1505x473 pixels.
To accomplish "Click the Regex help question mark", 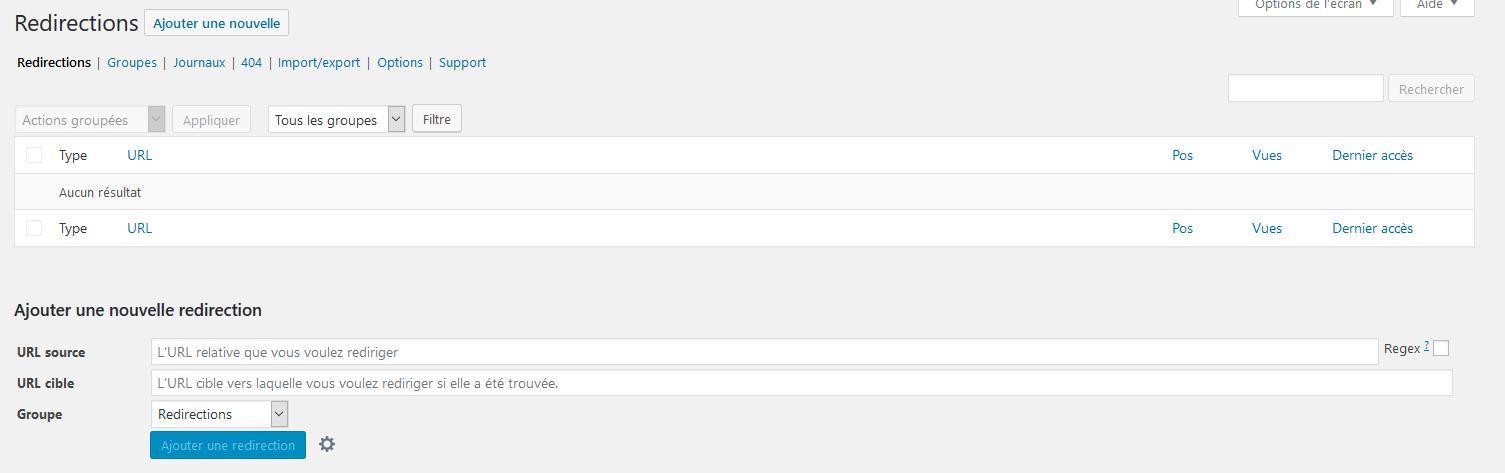I will tap(1426, 346).
